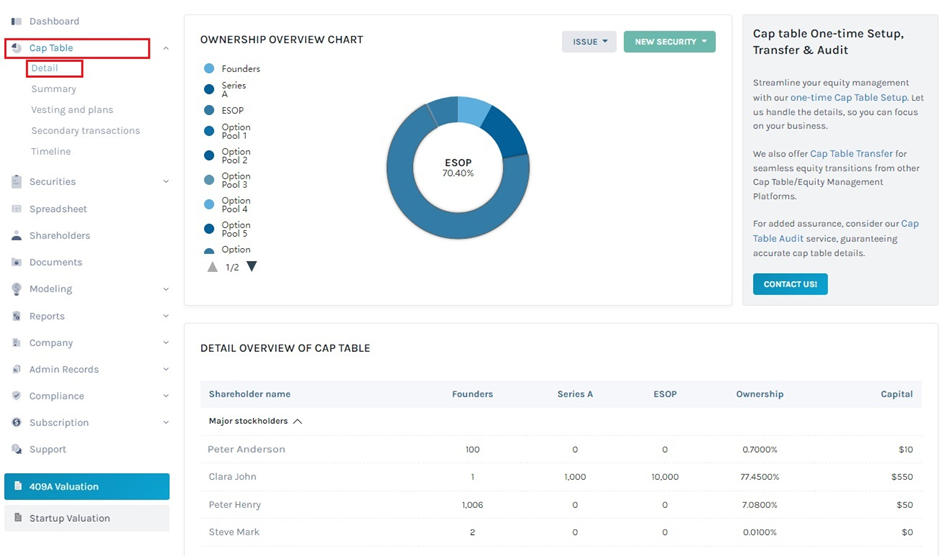The height and width of the screenshot is (556, 940).
Task: Follow the one-time Cap Table Setup link
Action: pos(848,97)
